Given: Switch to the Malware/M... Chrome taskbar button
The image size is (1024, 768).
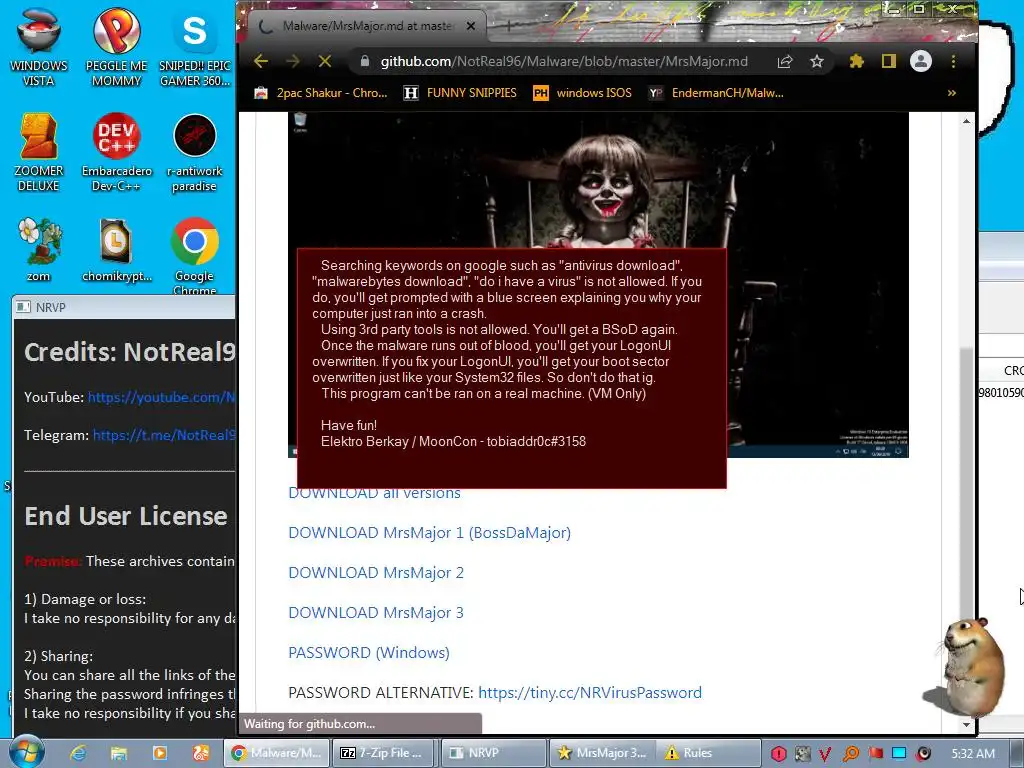Looking at the screenshot, I should point(276,753).
